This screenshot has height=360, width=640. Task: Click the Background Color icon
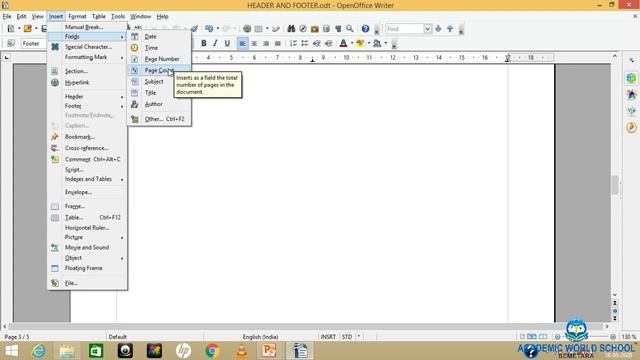tap(377, 43)
